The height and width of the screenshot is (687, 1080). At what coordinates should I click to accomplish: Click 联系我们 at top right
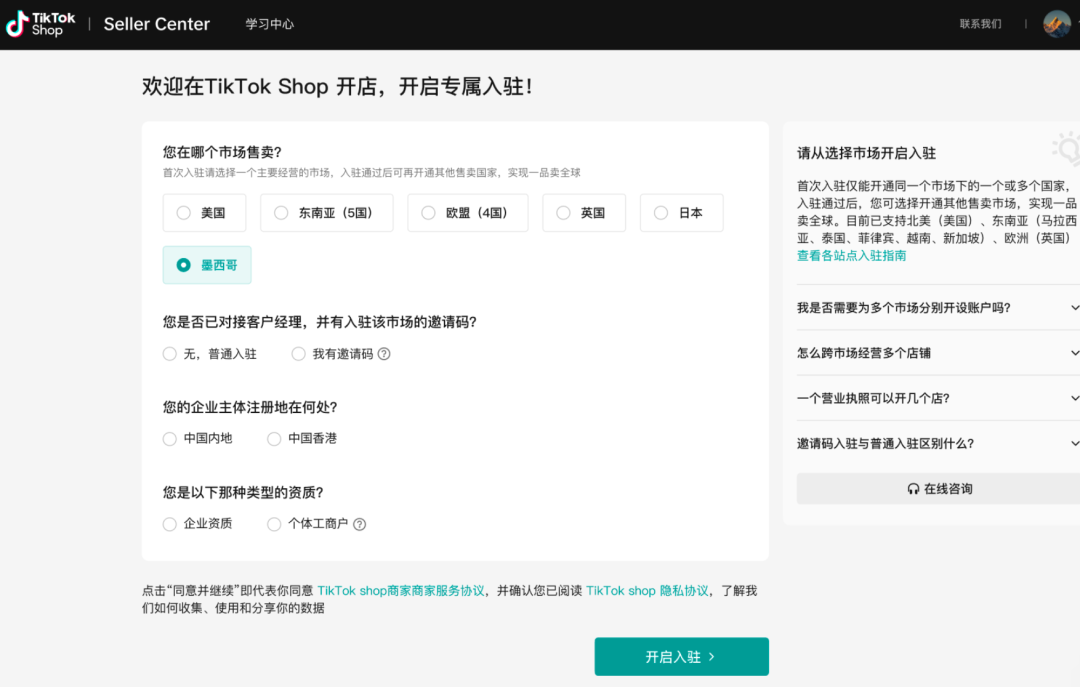[x=979, y=23]
